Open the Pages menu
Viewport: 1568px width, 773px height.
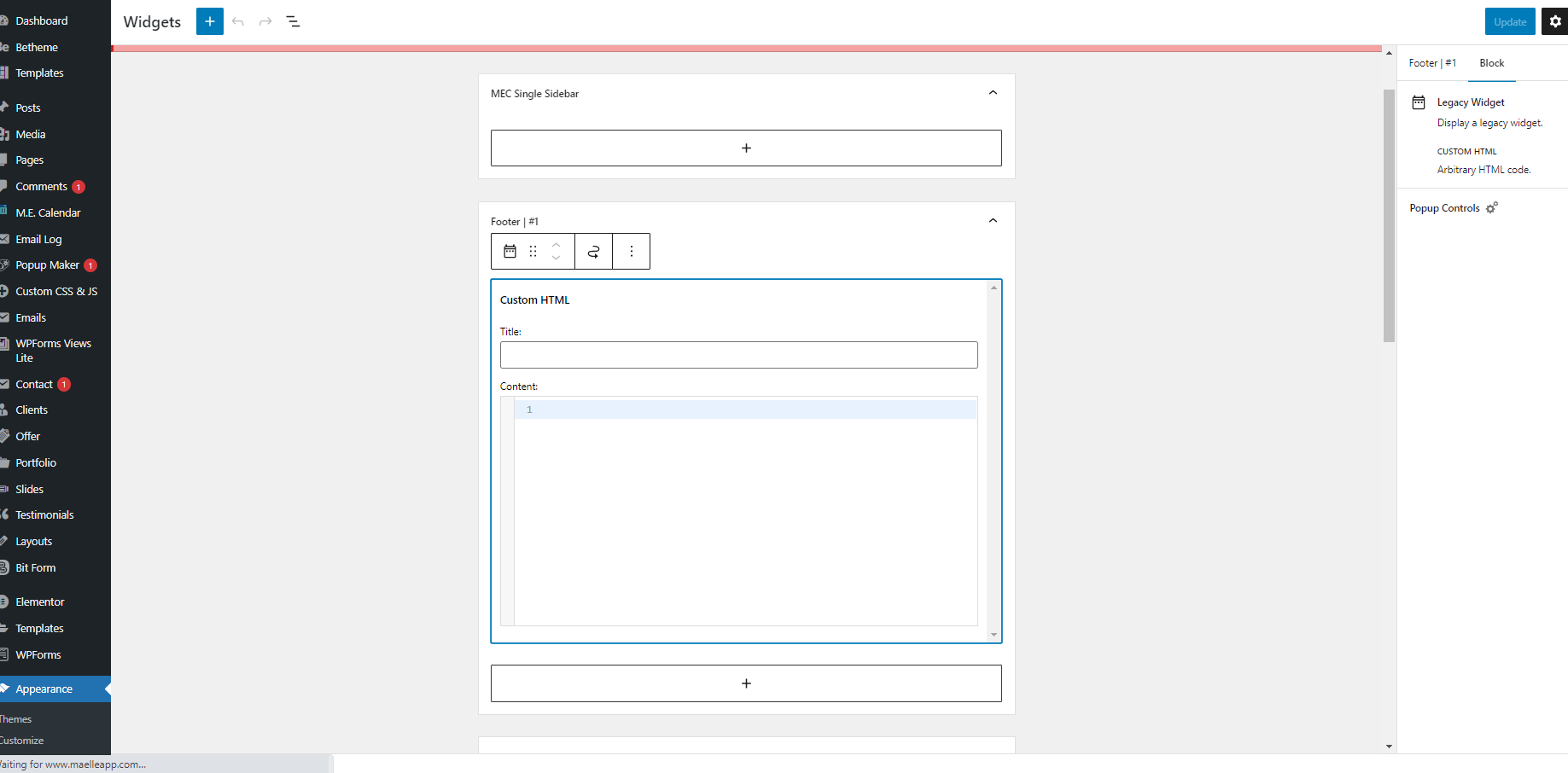tap(30, 160)
